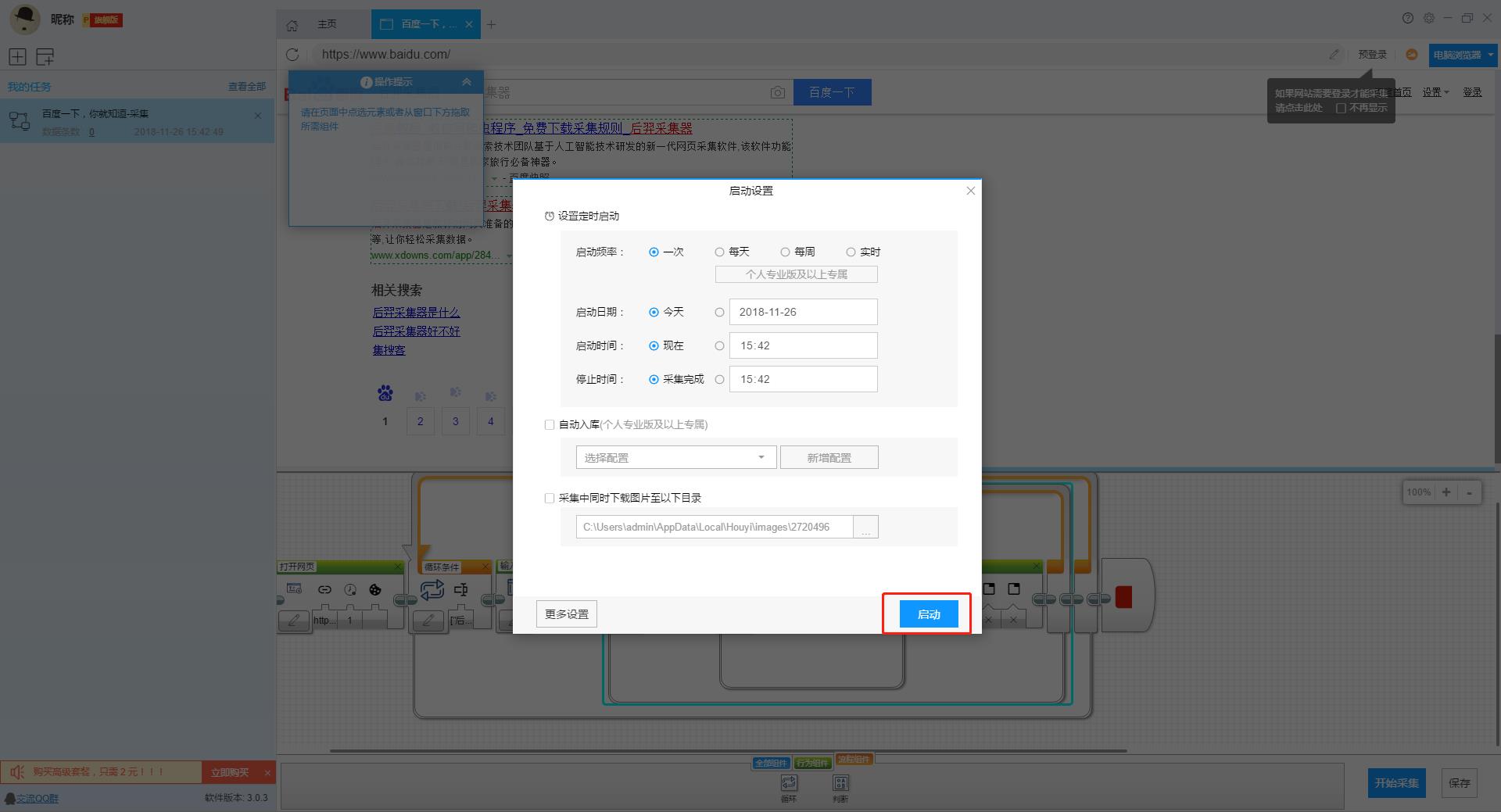The height and width of the screenshot is (812, 1501).
Task: Open 电脑浏览器 dropdown
Action: tap(1462, 55)
